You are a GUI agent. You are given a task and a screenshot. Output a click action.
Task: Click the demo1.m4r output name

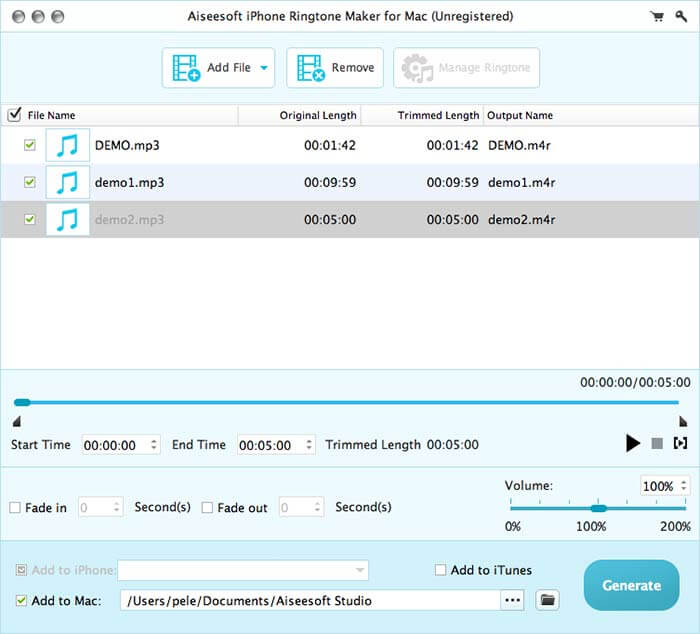point(521,183)
